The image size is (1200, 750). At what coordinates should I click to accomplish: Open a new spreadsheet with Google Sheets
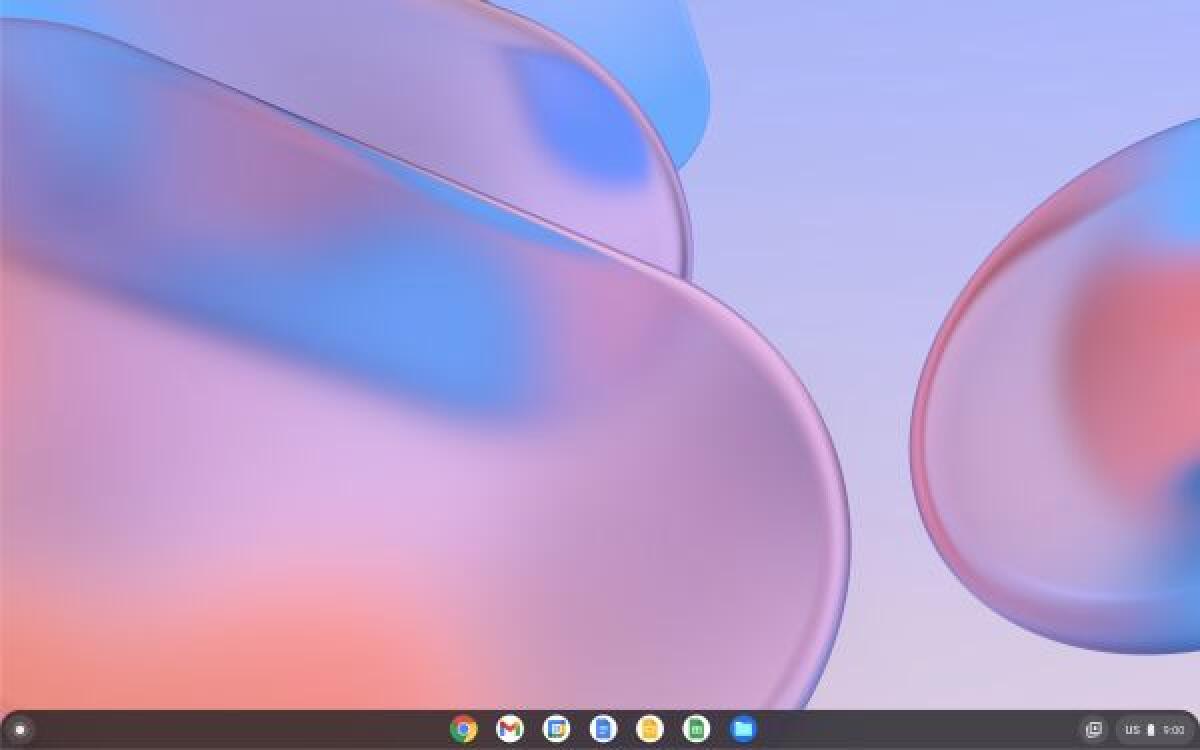[x=695, y=729]
